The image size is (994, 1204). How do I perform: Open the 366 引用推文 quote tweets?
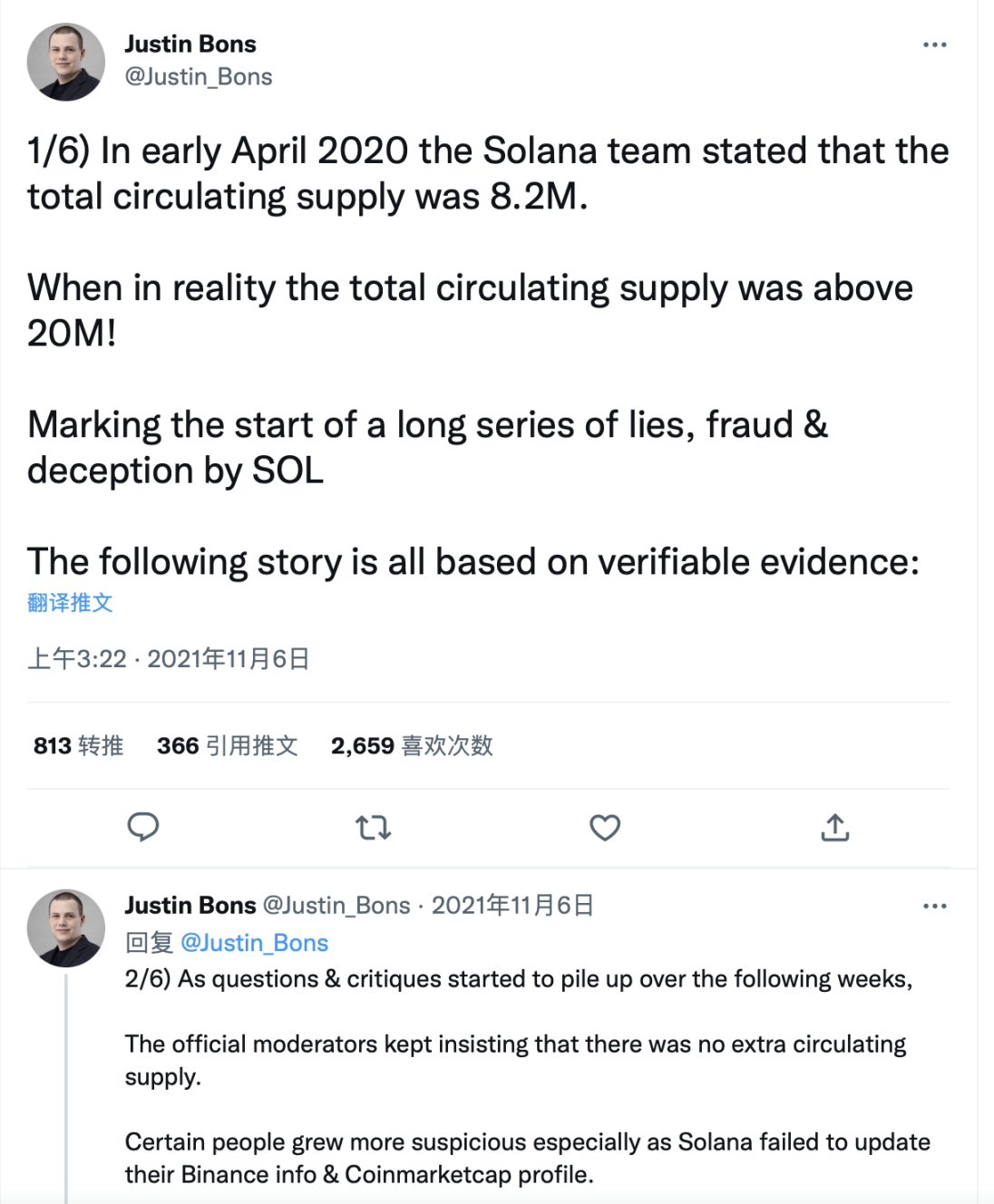point(225,745)
